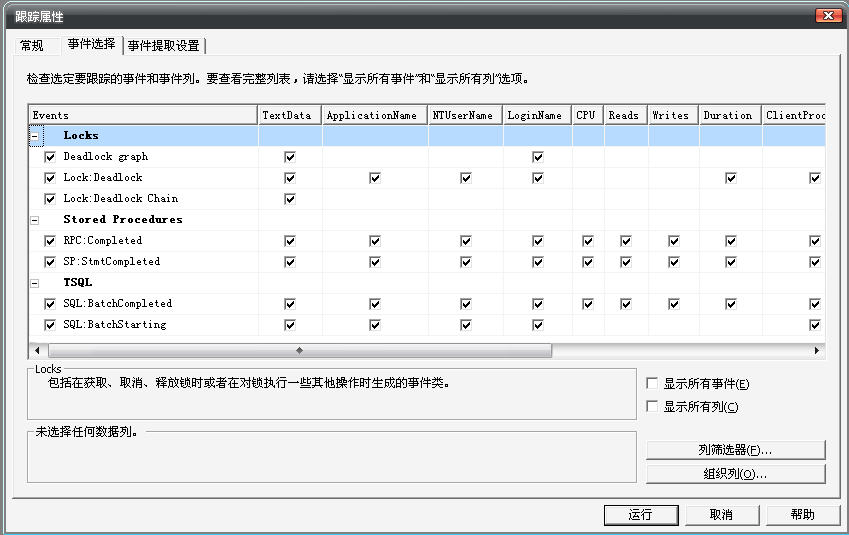Click the LoginName column header

(537, 115)
